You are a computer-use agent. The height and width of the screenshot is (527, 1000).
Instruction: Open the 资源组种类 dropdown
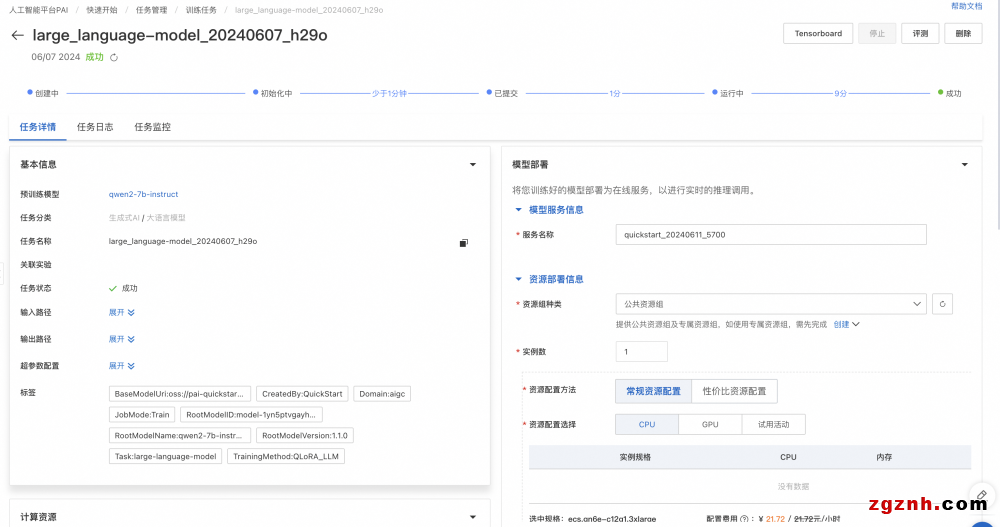click(x=771, y=304)
